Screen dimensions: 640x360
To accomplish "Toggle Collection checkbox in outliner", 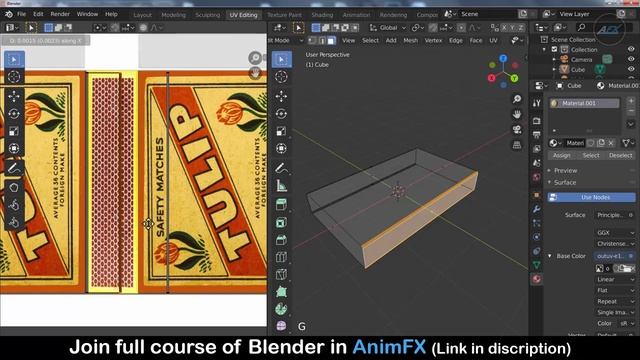I will pos(554,49).
